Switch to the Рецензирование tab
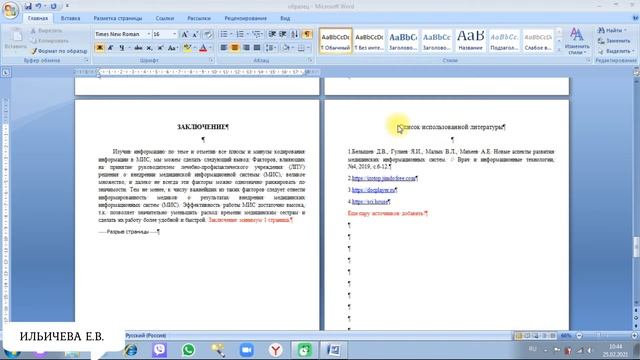The height and width of the screenshot is (360, 640). (245, 18)
